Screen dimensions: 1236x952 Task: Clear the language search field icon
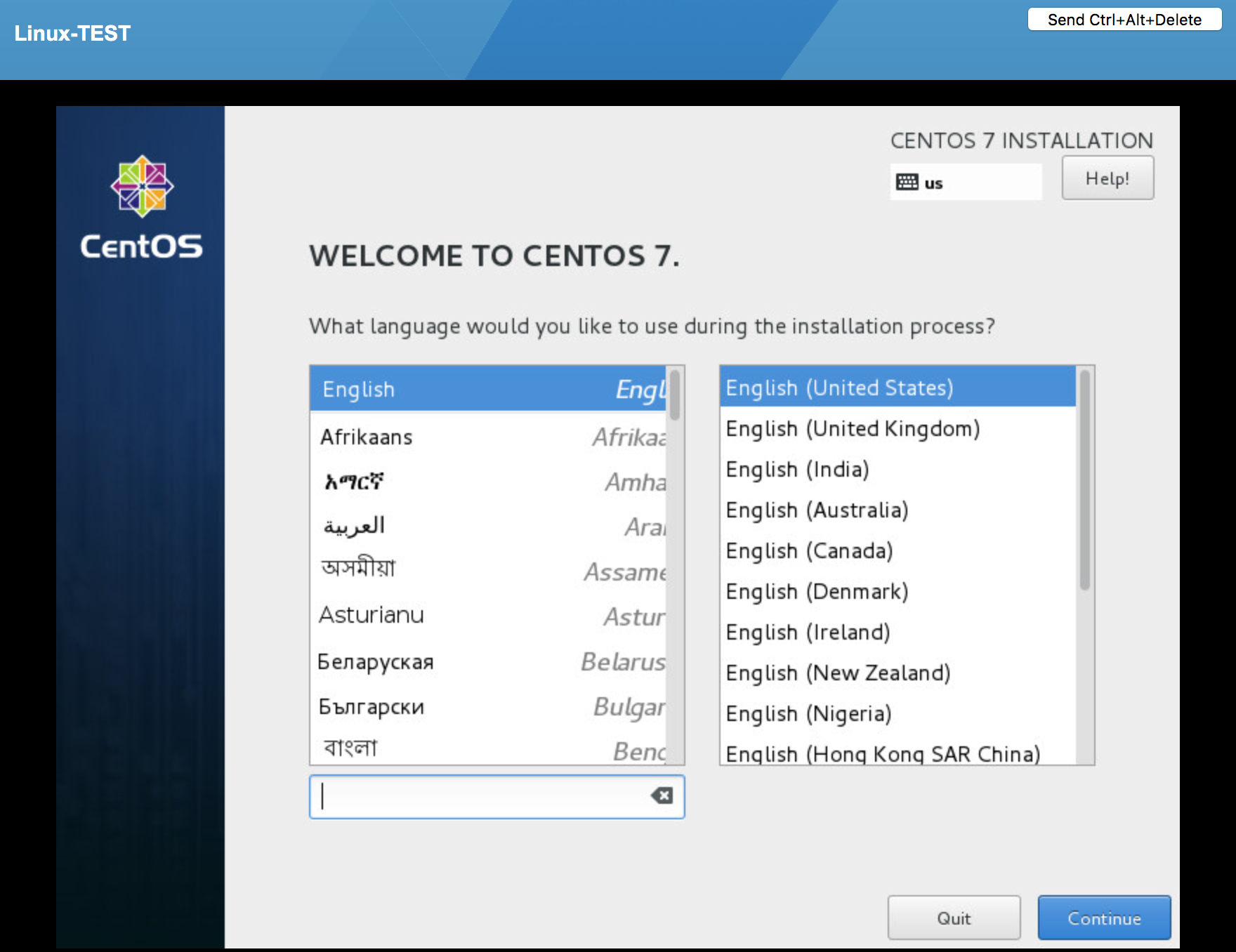click(662, 795)
